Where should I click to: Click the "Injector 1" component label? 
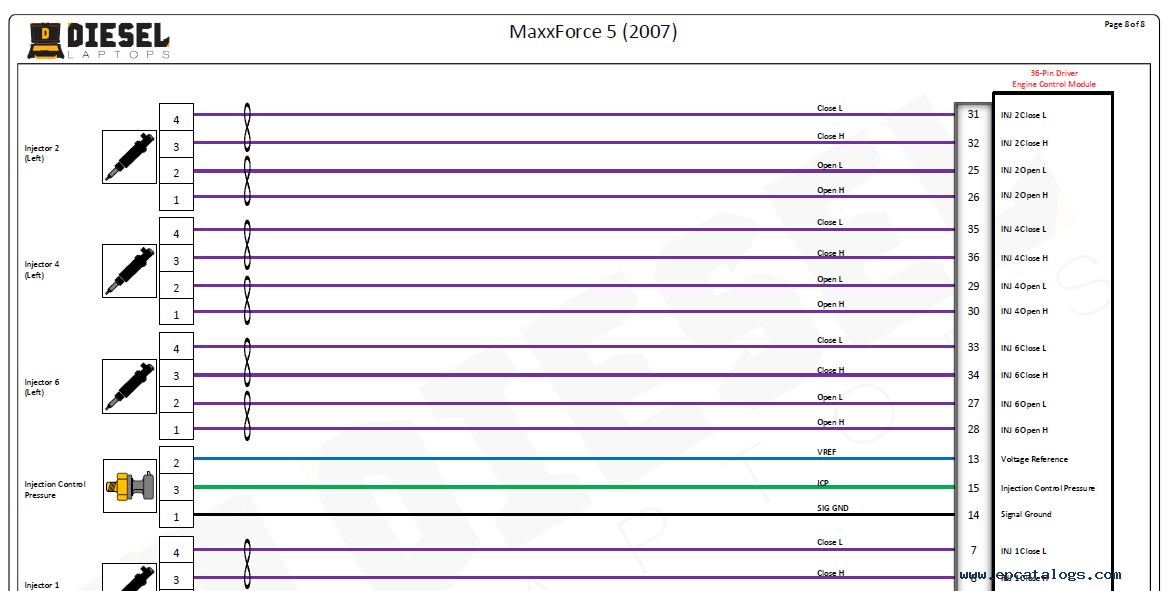[42, 585]
